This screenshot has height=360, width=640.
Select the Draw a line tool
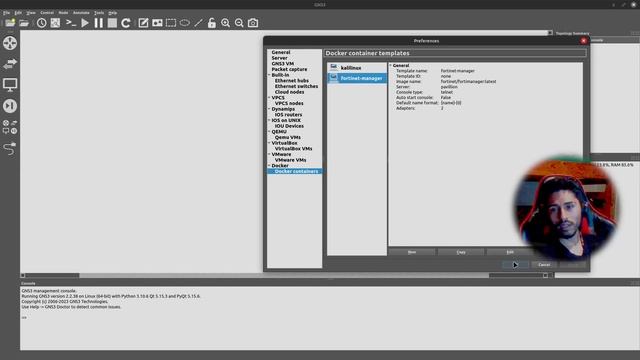pos(198,23)
